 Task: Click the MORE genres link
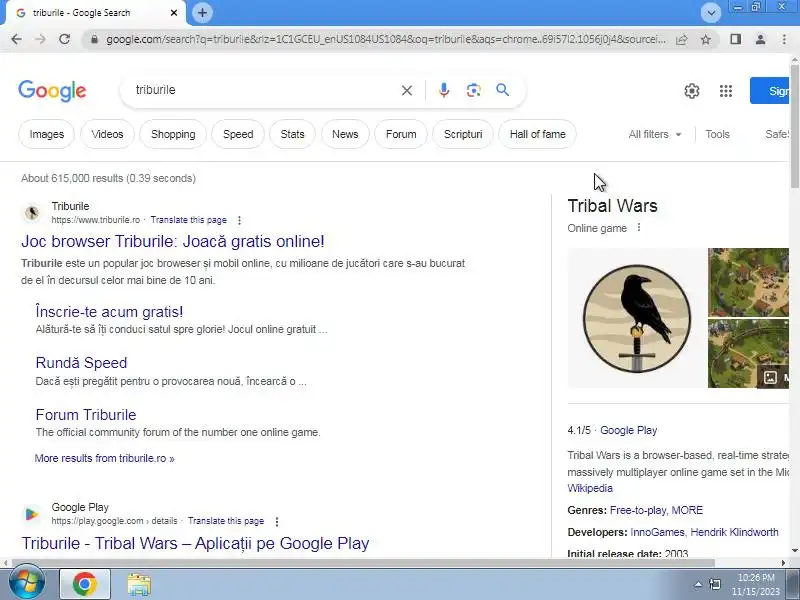(x=687, y=510)
